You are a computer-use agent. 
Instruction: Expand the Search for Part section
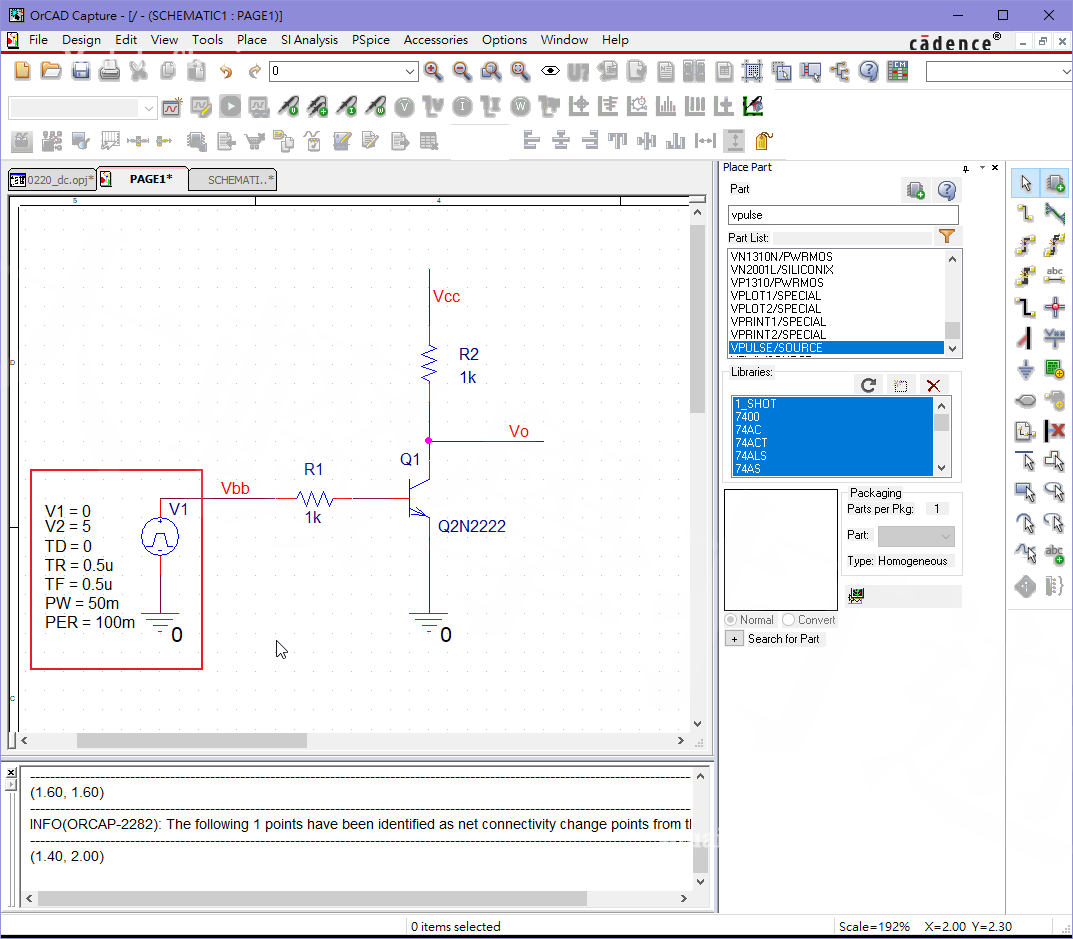coord(734,639)
